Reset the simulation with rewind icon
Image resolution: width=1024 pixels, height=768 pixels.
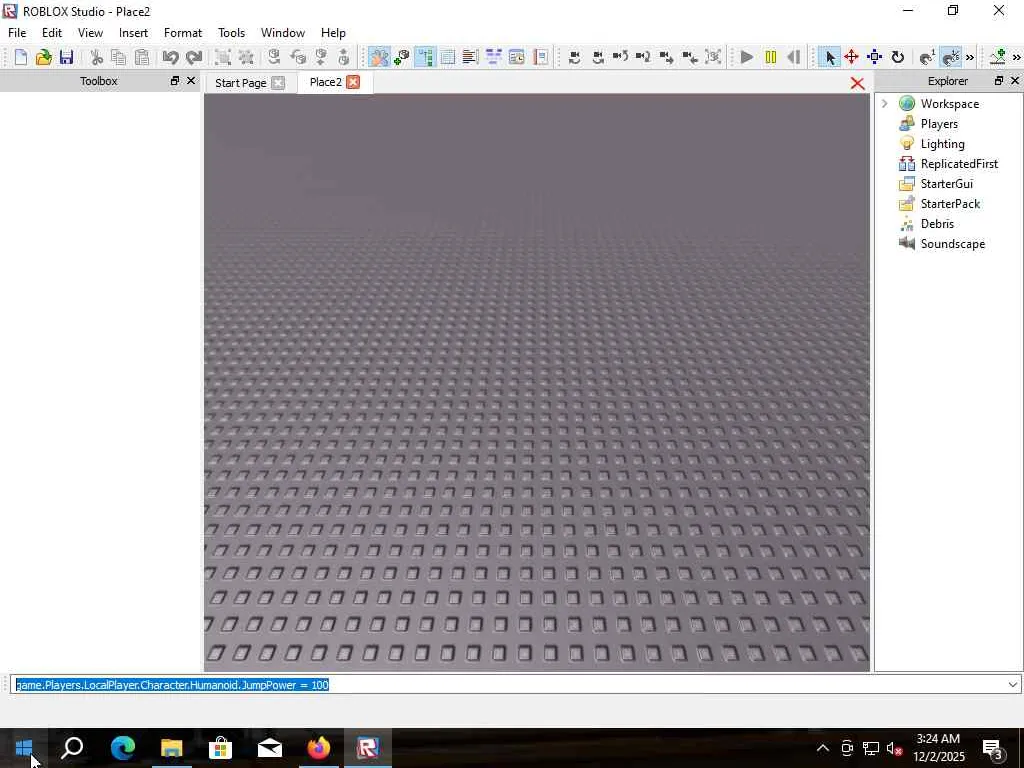click(793, 57)
